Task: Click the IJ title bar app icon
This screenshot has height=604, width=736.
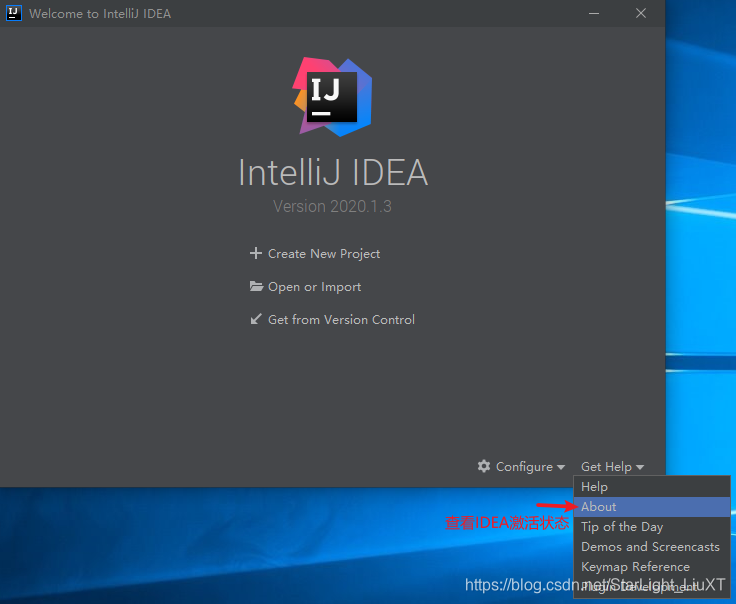Action: click(x=14, y=13)
